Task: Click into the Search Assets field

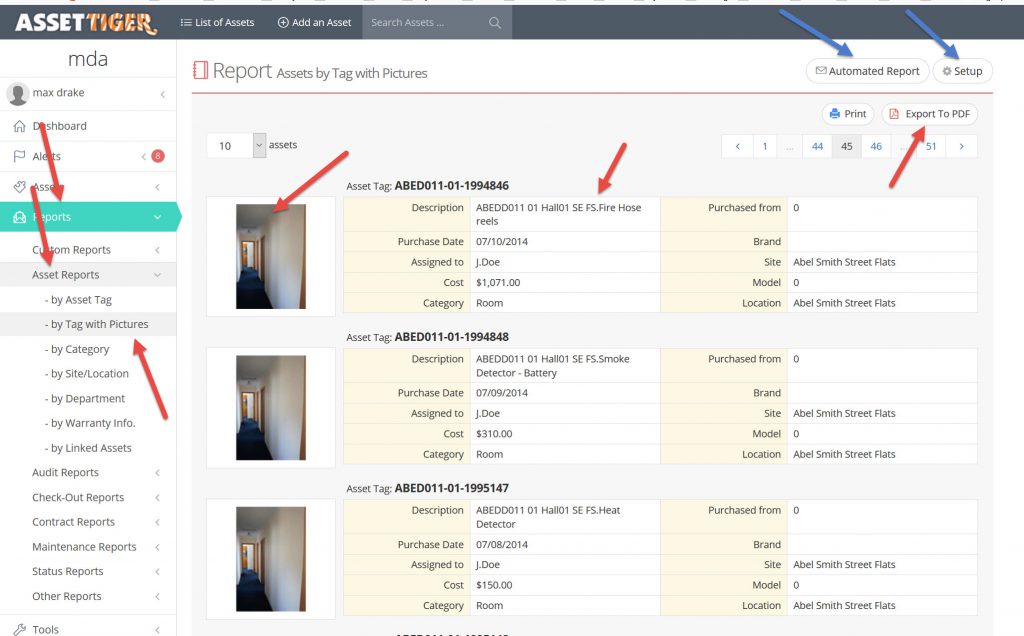Action: 425,23
